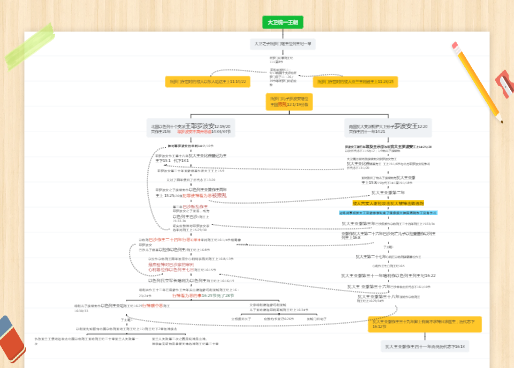
Task: Click the large red text in the left branch
Action: click(204, 196)
